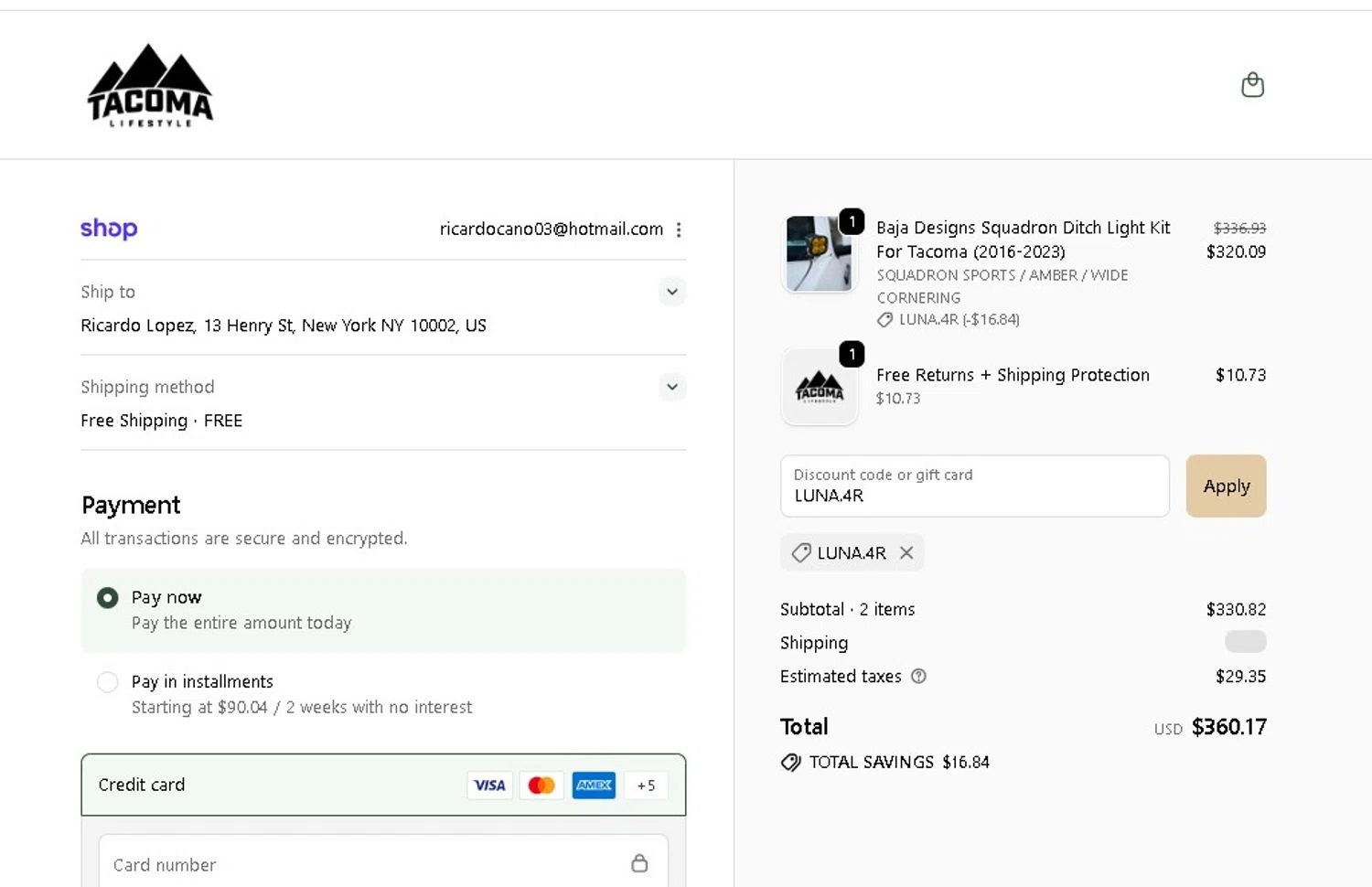
Task: Click the discounted price $320.09
Action: tap(1236, 251)
